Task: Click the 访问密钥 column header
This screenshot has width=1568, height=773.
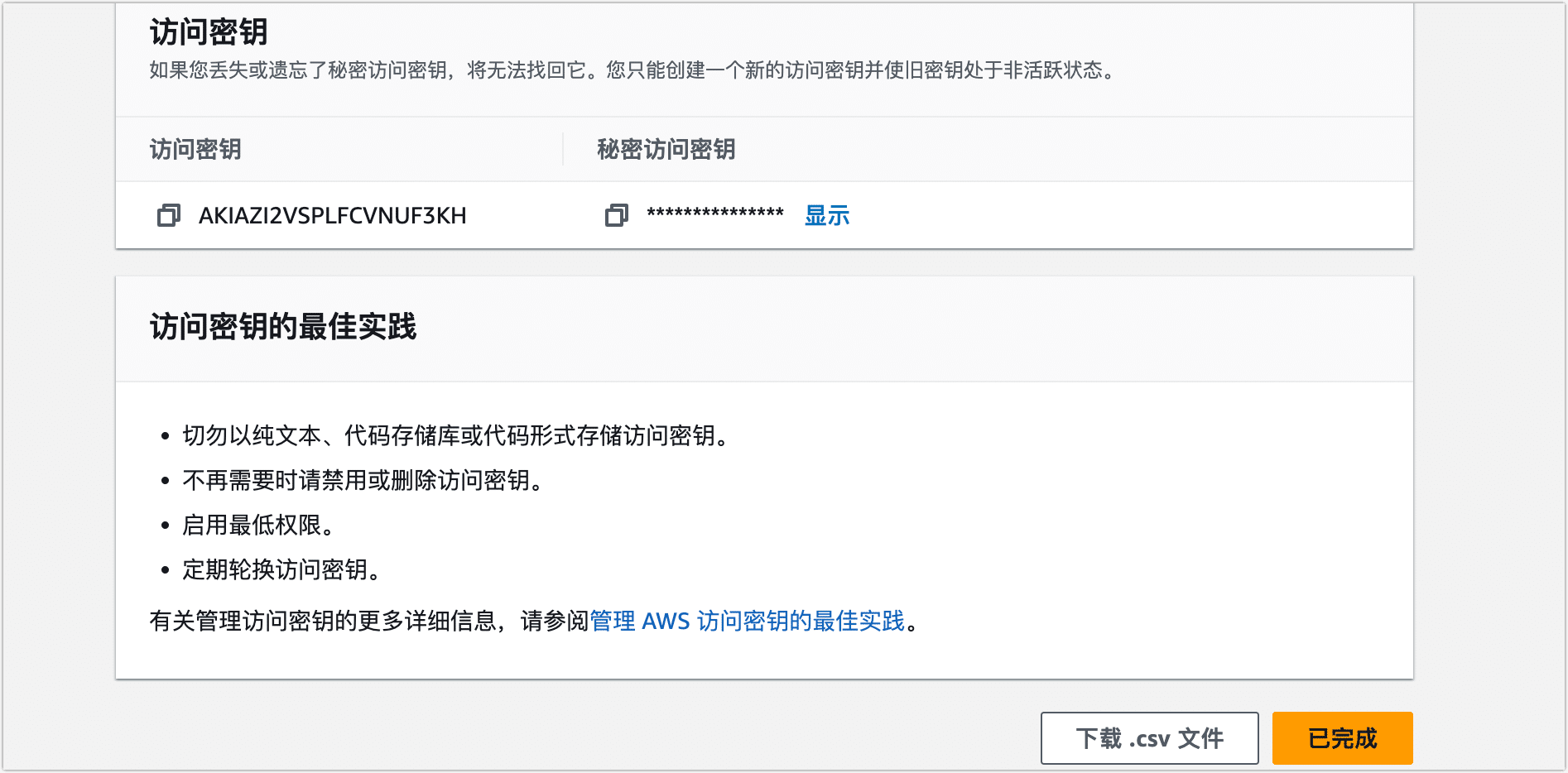Action: tap(195, 150)
